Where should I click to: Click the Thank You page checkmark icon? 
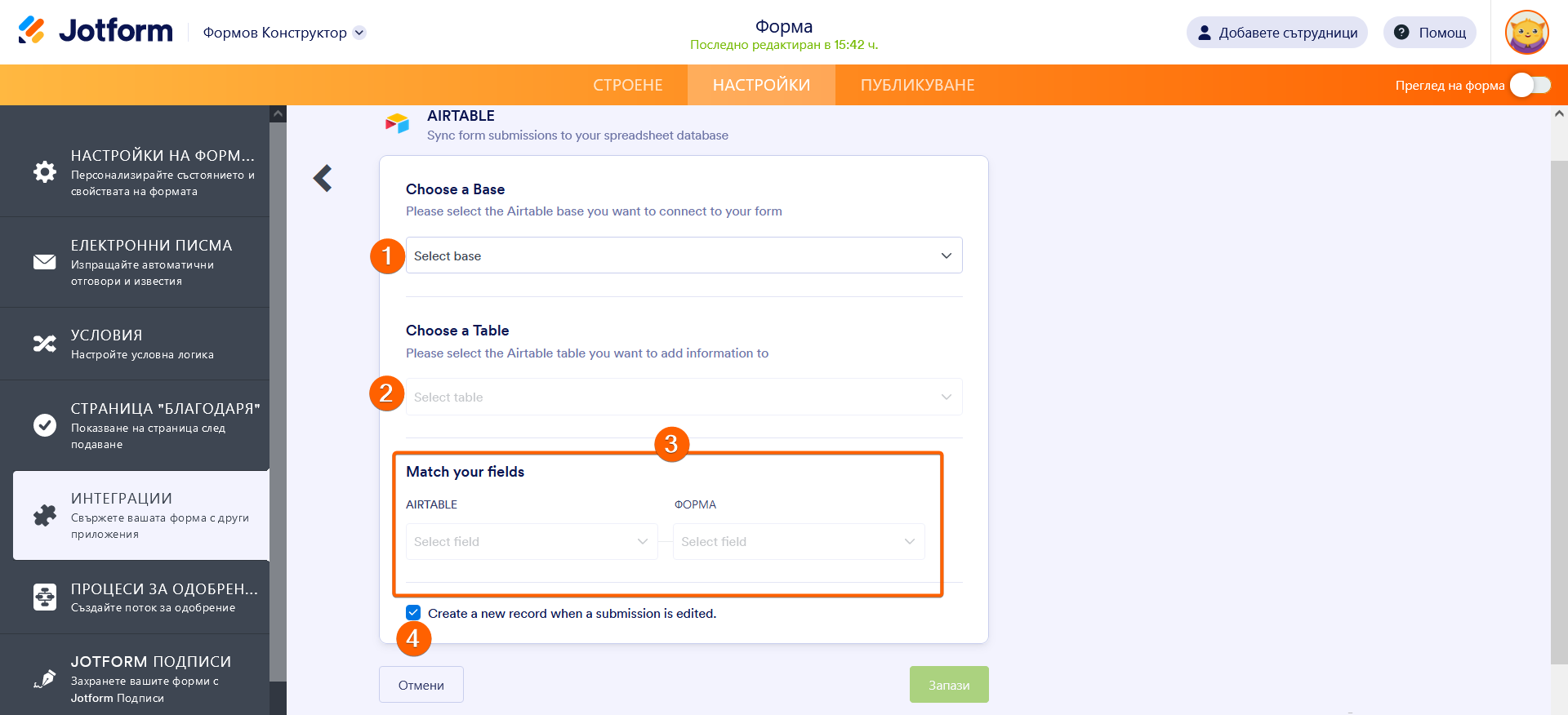[x=45, y=425]
